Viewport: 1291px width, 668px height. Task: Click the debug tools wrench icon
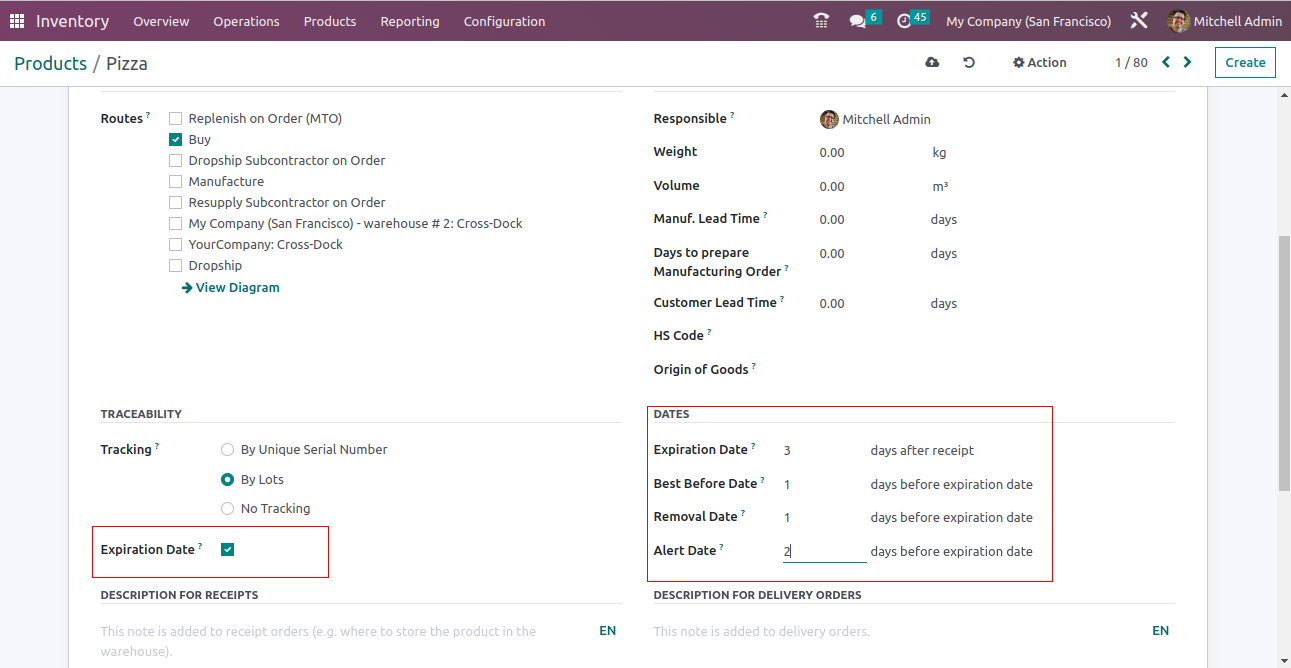[1138, 21]
